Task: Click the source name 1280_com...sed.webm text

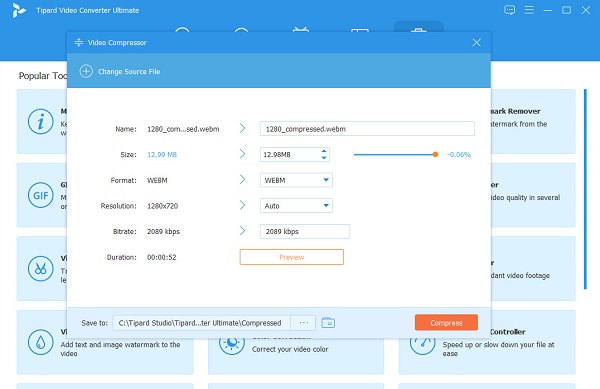Action: [183, 129]
